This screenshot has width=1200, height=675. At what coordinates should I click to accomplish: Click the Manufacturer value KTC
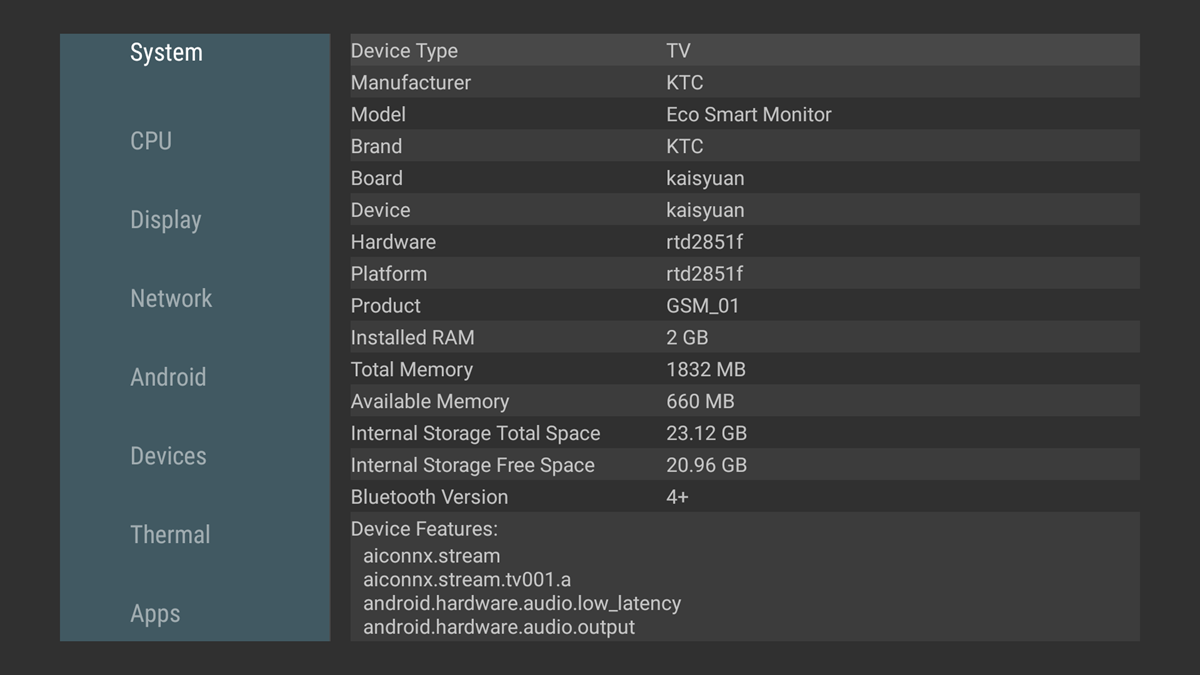tap(685, 83)
